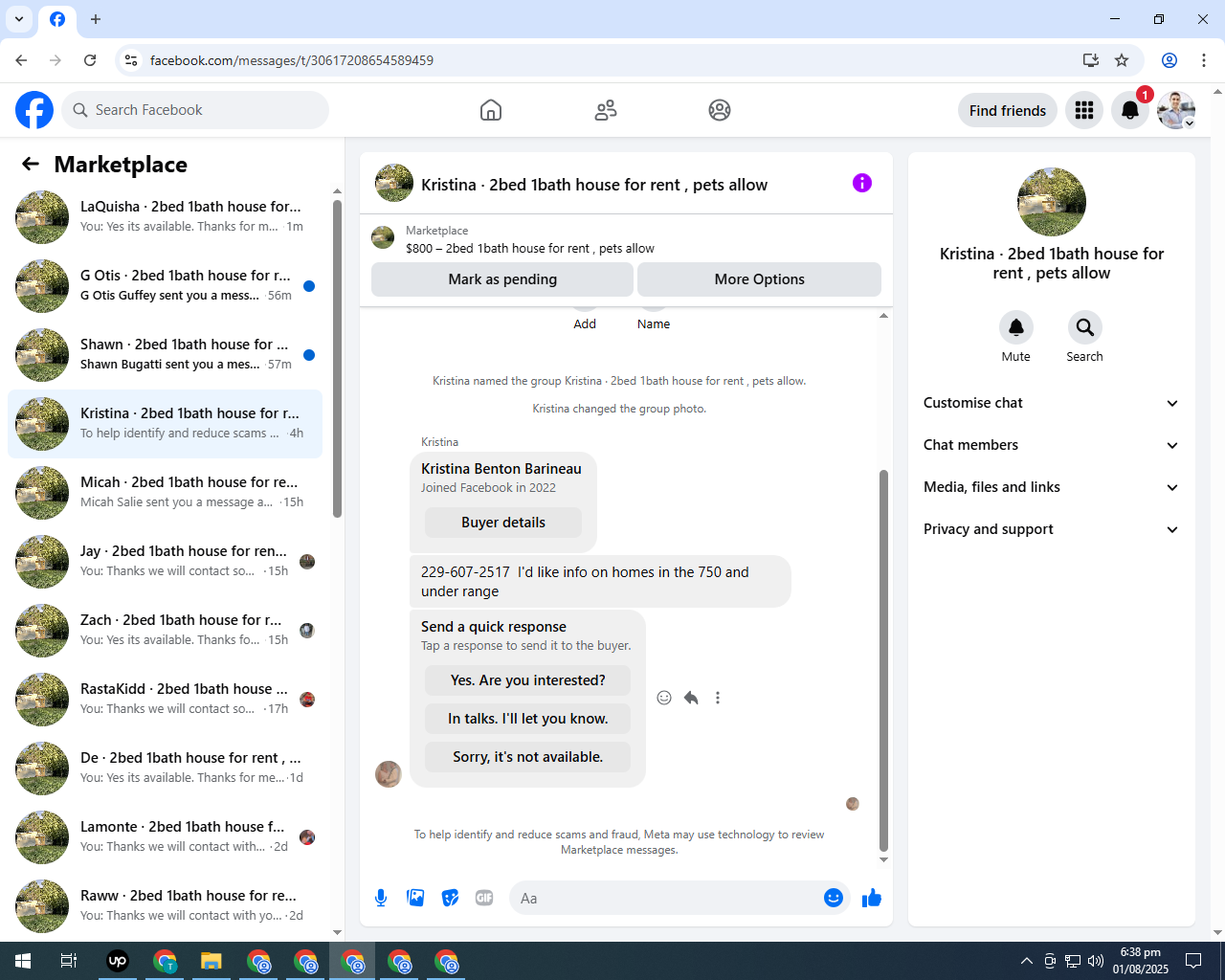The width and height of the screenshot is (1225, 980).
Task: Open the purple conversation information icon
Action: tap(862, 183)
